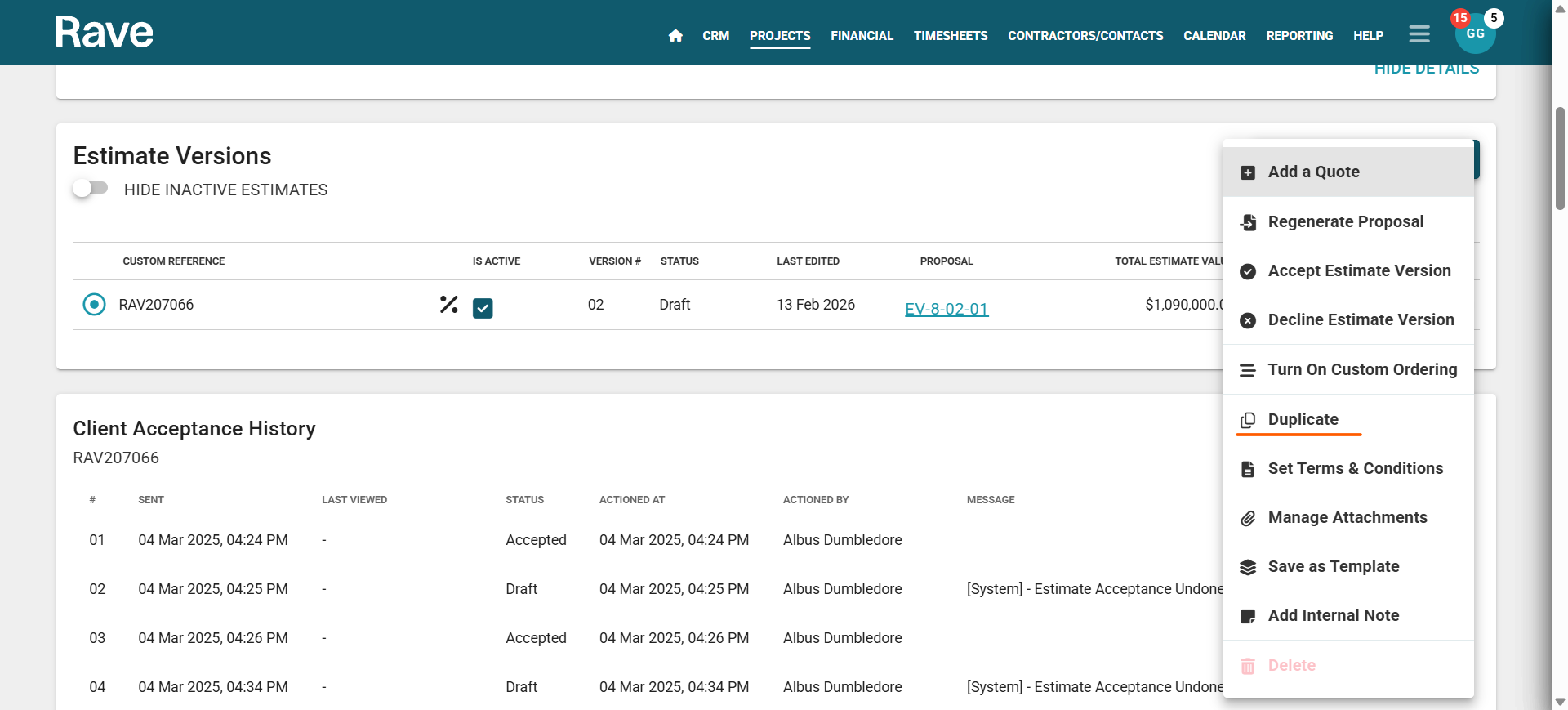Click the Hide Details link
The width and height of the screenshot is (1568, 710).
1426,69
